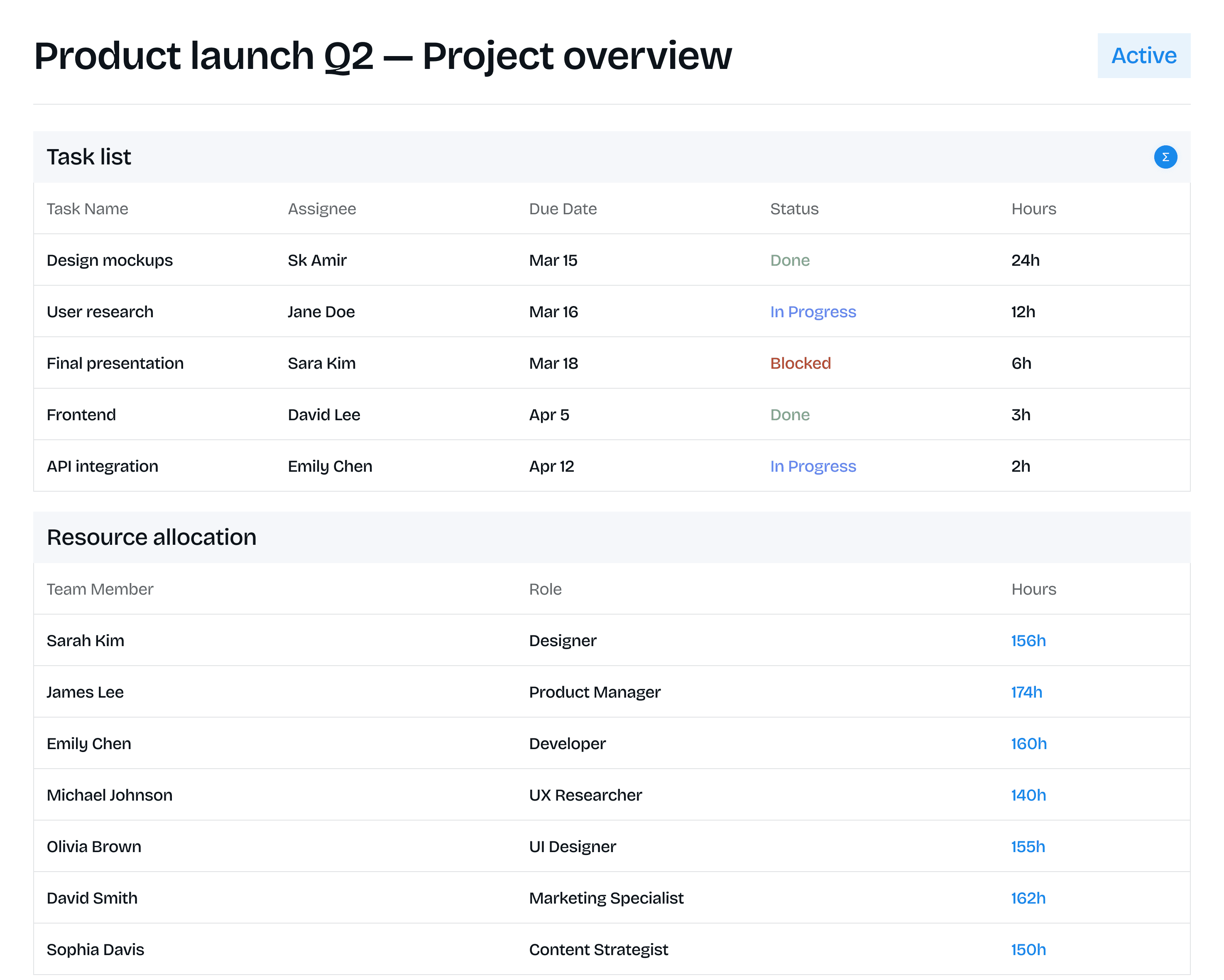Click Sophia Davis's 150h hours value
Image resolution: width=1224 pixels, height=980 pixels.
(x=1028, y=949)
